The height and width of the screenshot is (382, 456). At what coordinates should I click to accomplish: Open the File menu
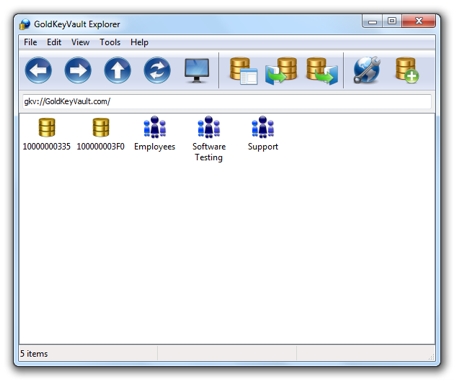coord(30,42)
